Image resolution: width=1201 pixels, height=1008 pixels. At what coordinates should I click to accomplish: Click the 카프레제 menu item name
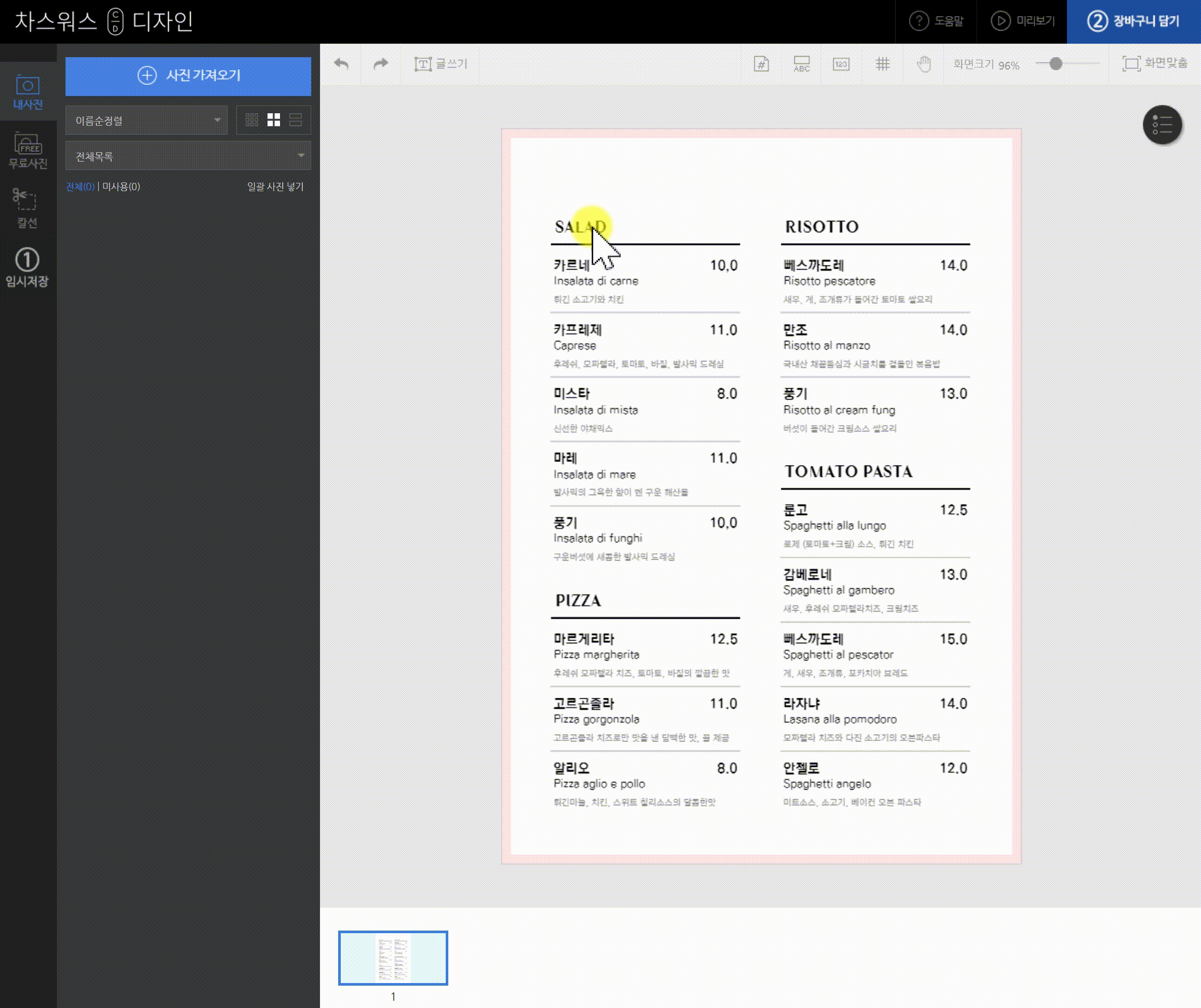coord(577,329)
